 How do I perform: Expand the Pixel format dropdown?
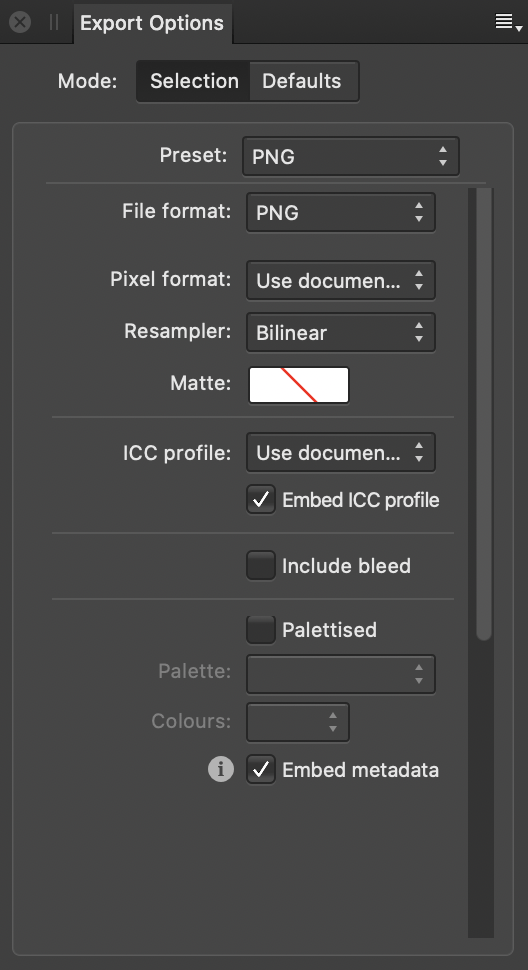coord(341,280)
